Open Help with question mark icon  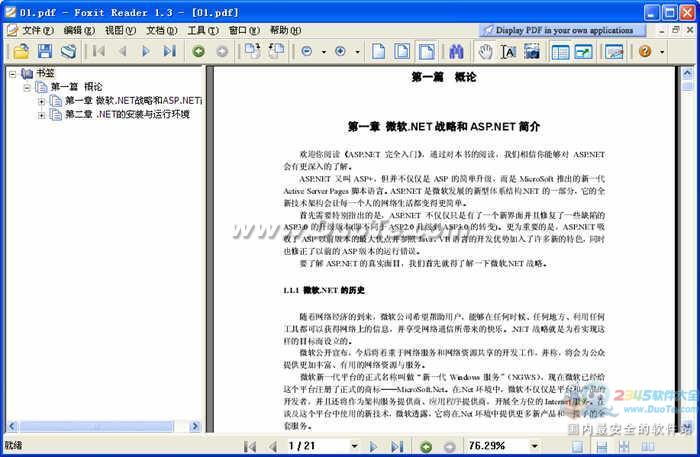pyautogui.click(x=645, y=51)
